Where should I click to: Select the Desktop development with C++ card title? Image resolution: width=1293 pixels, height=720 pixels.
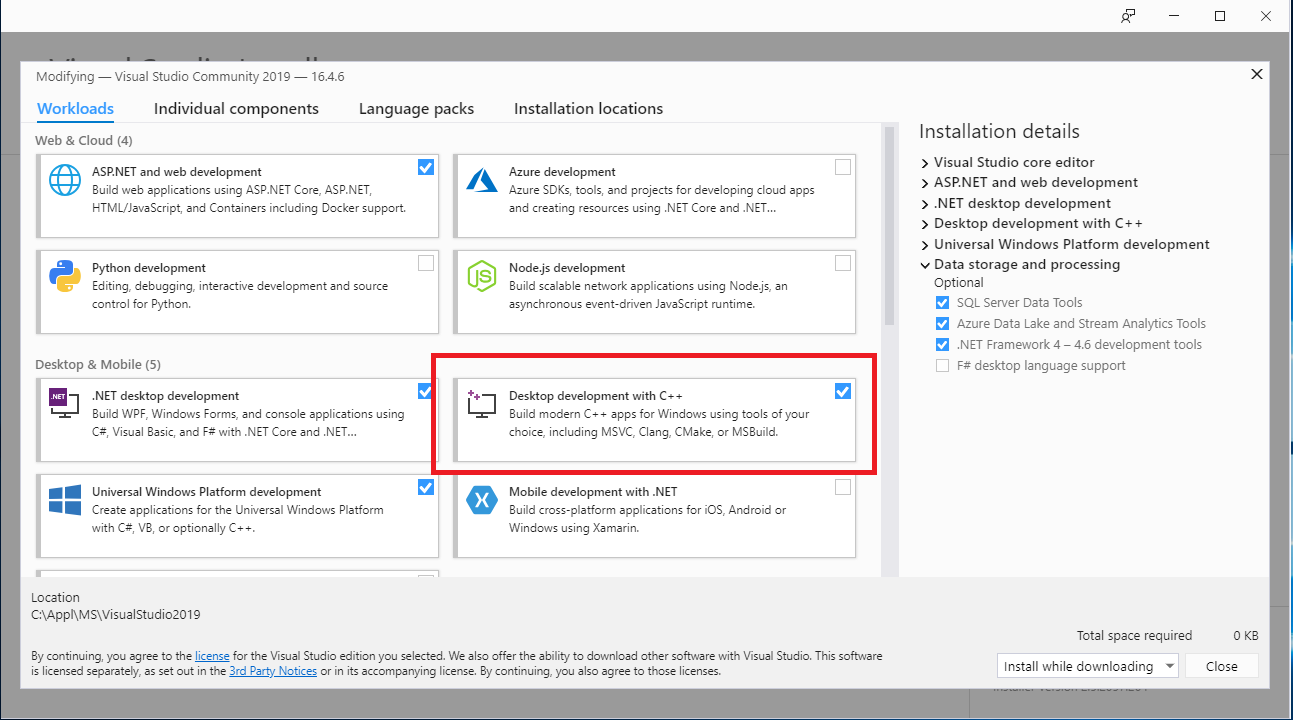tap(596, 396)
